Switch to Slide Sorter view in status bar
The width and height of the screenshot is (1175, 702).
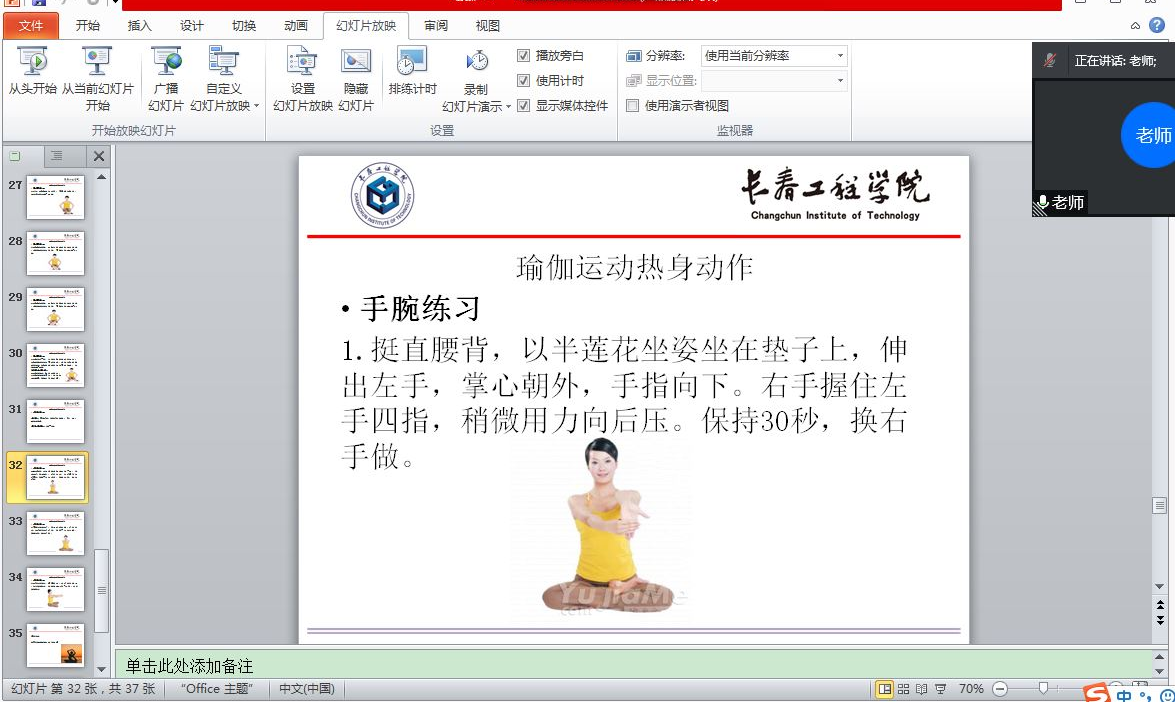point(903,689)
